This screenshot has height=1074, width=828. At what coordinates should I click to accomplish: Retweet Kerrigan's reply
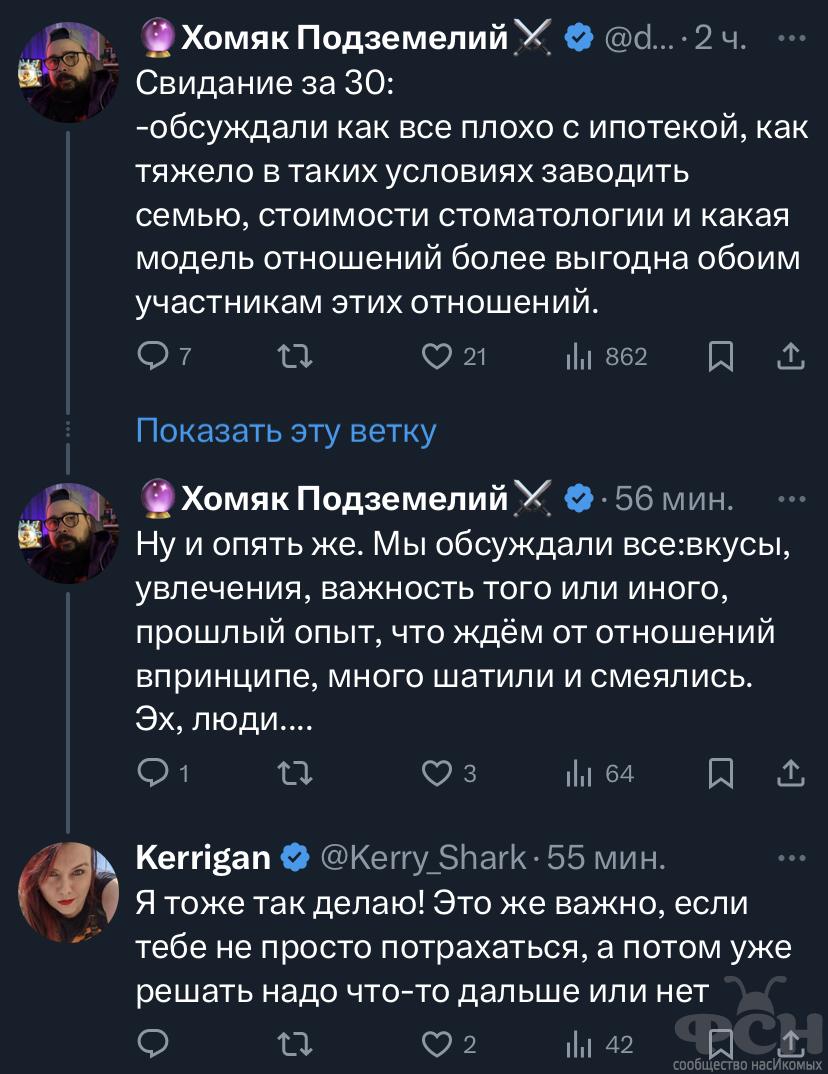pyautogui.click(x=296, y=1045)
